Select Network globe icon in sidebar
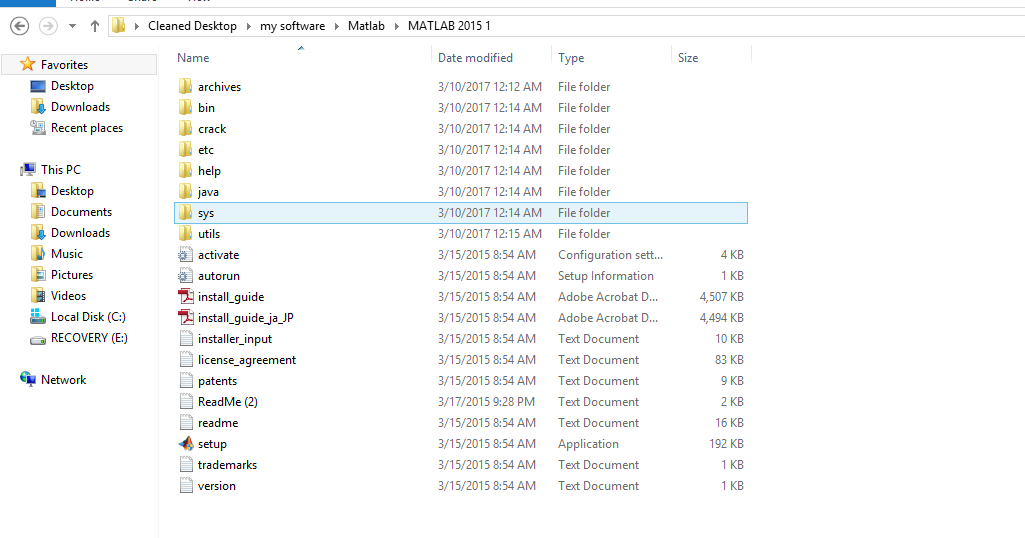 27,379
